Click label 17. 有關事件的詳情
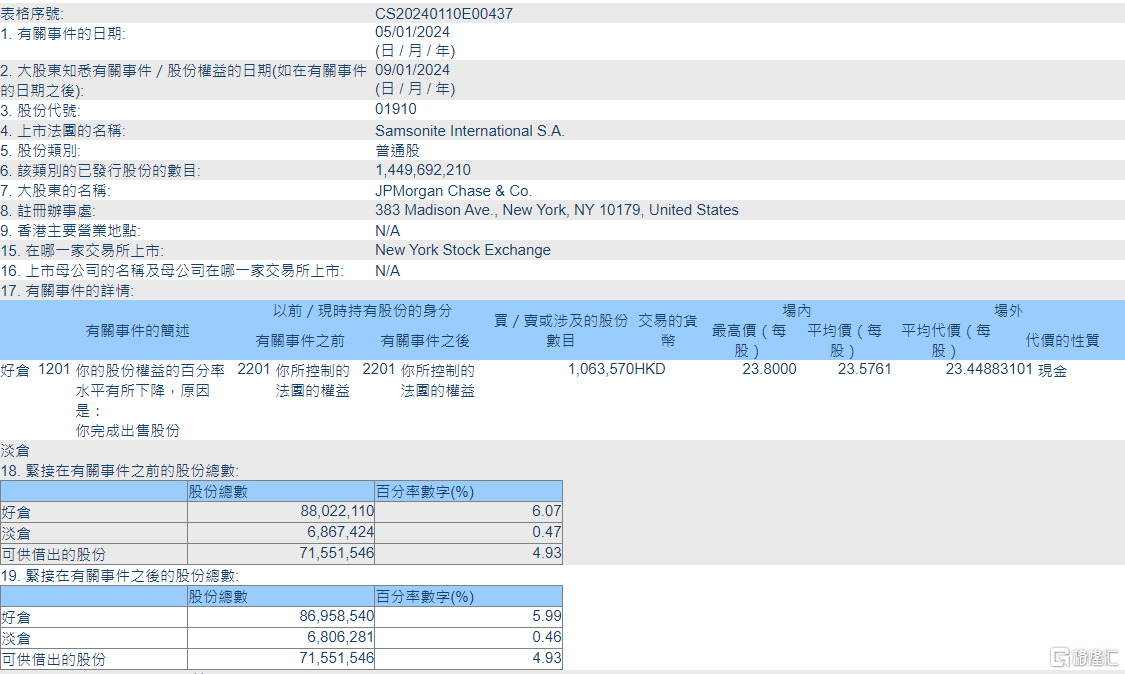Screen dimensions: 1125x674 pyautogui.click(x=67, y=291)
